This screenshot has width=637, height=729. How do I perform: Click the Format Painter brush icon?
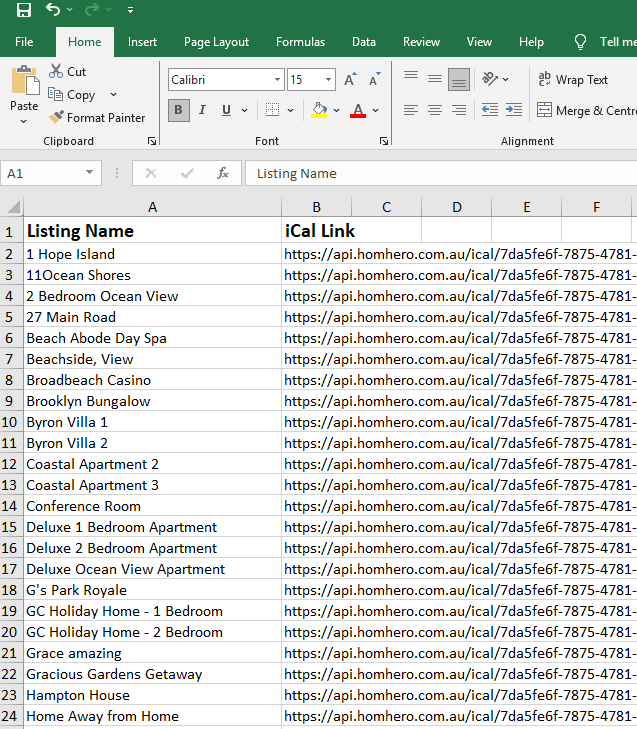coord(56,118)
